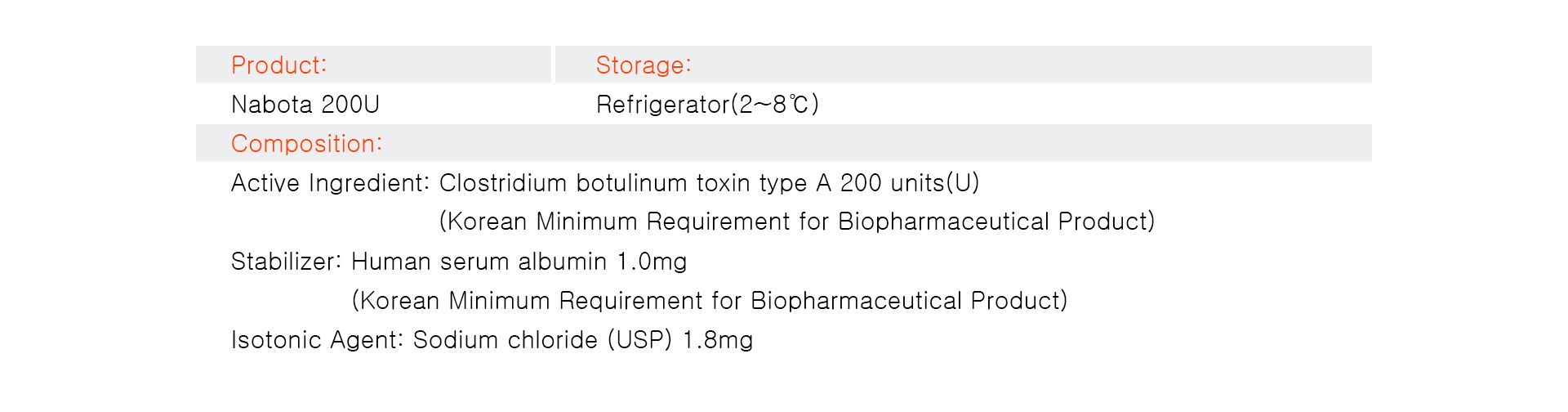Click the "Refrigerator(2~8℃)" storage text

tap(707, 105)
